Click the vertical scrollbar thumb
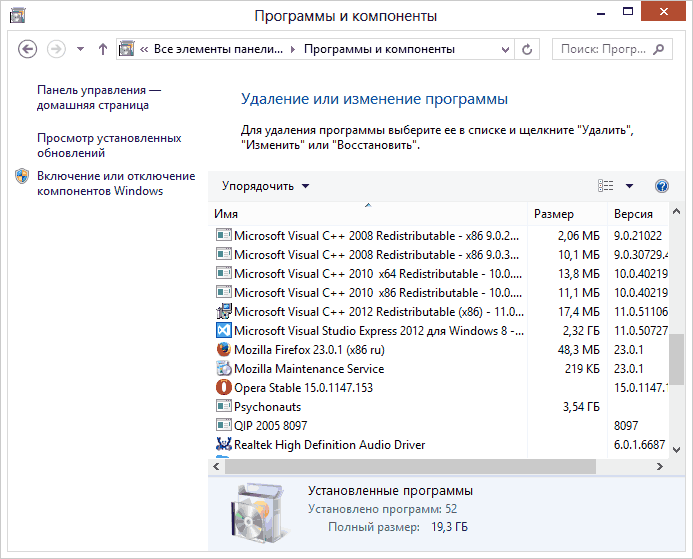693x559 pixels. pyautogui.click(x=676, y=359)
